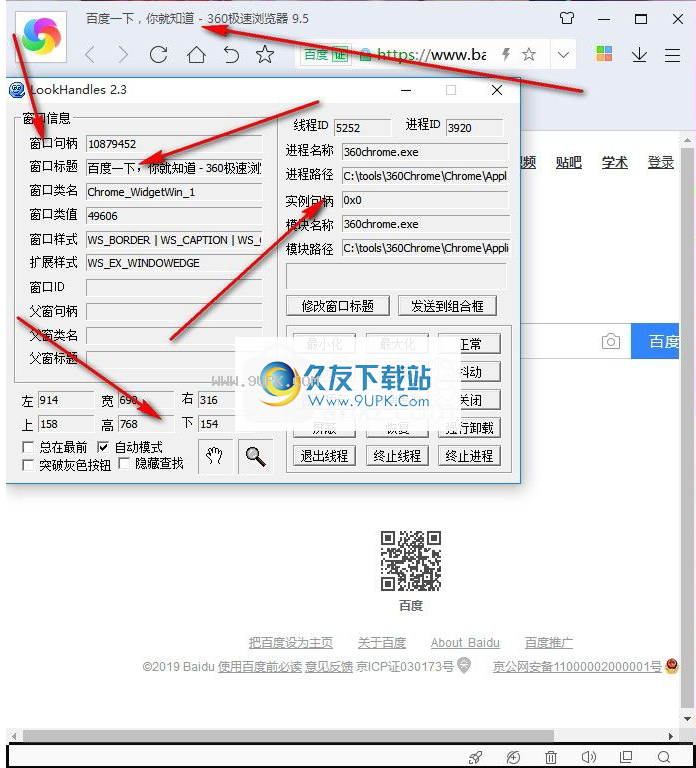
Task: Open the 贴吧 link on Baidu
Action: pos(569,162)
